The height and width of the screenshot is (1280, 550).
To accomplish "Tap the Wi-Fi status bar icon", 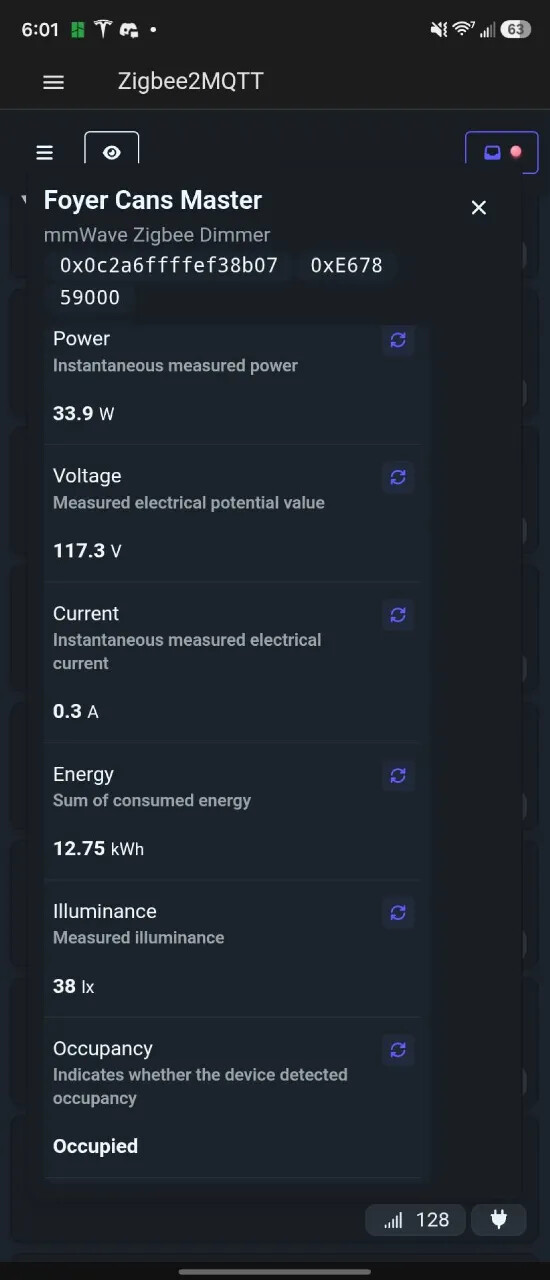I will (463, 29).
